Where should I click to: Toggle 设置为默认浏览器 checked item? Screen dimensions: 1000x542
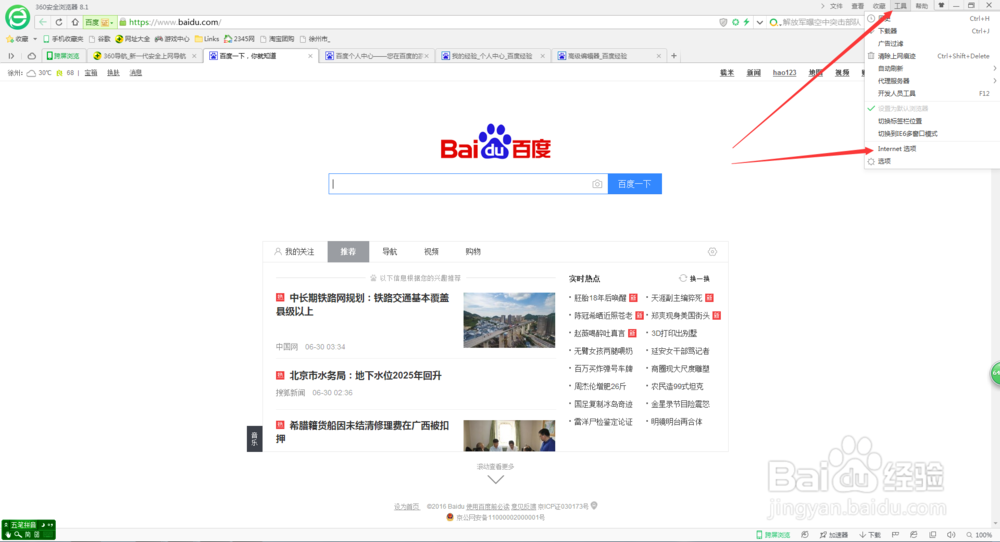tap(932, 108)
